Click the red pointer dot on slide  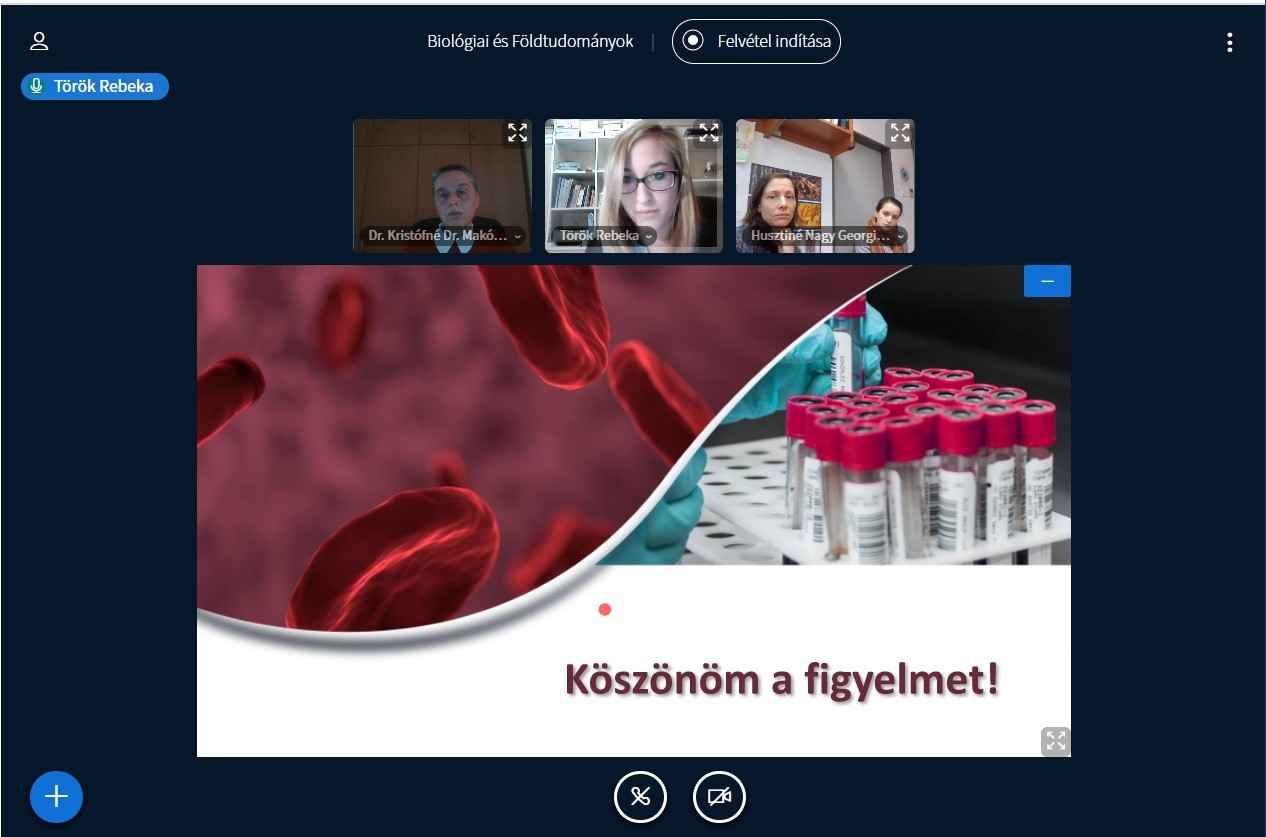[604, 609]
